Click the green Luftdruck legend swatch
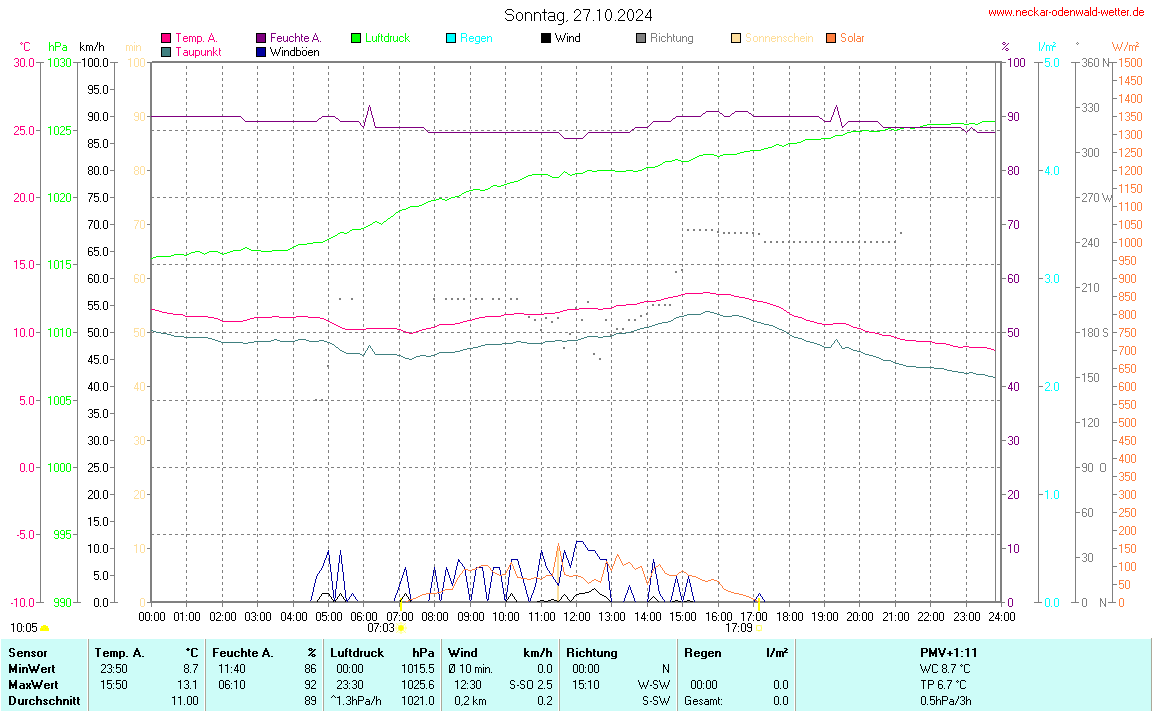Image resolution: width=1152 pixels, height=711 pixels. [356, 38]
